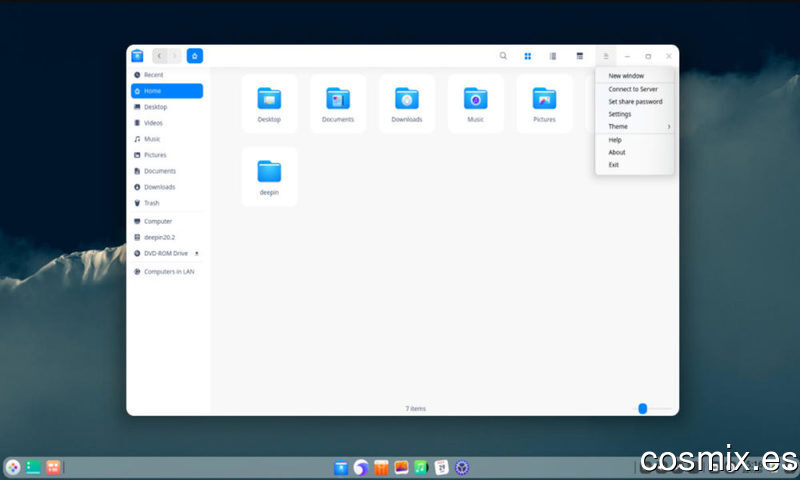Viewport: 800px width, 480px height.
Task: Open the Album dock icon
Action: click(x=401, y=467)
